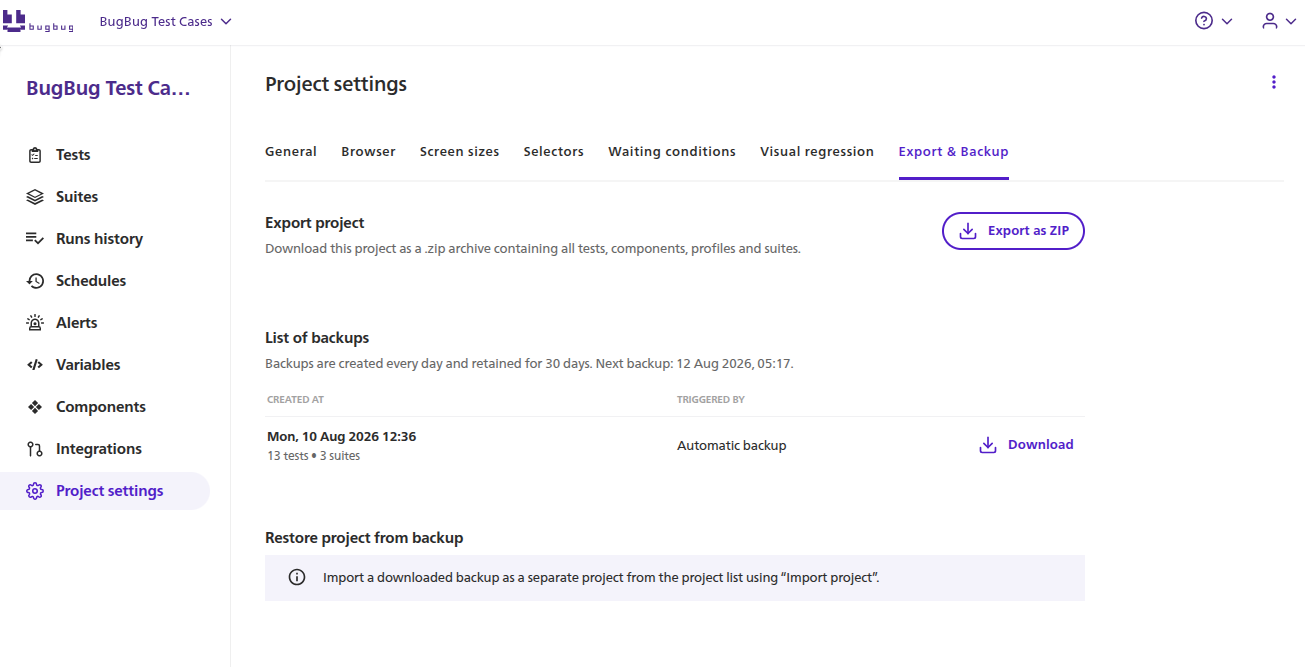Click the backup retention note with next backup time

coord(529,364)
